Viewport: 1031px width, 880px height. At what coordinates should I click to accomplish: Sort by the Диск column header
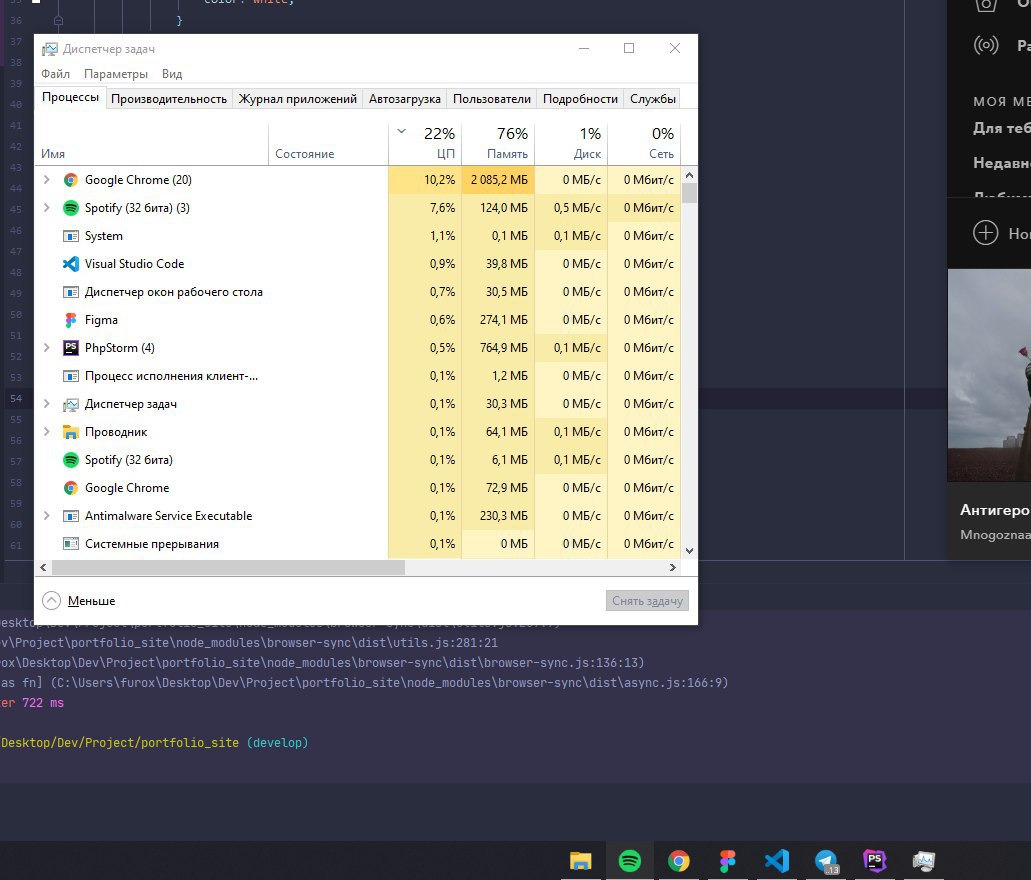tap(571, 144)
